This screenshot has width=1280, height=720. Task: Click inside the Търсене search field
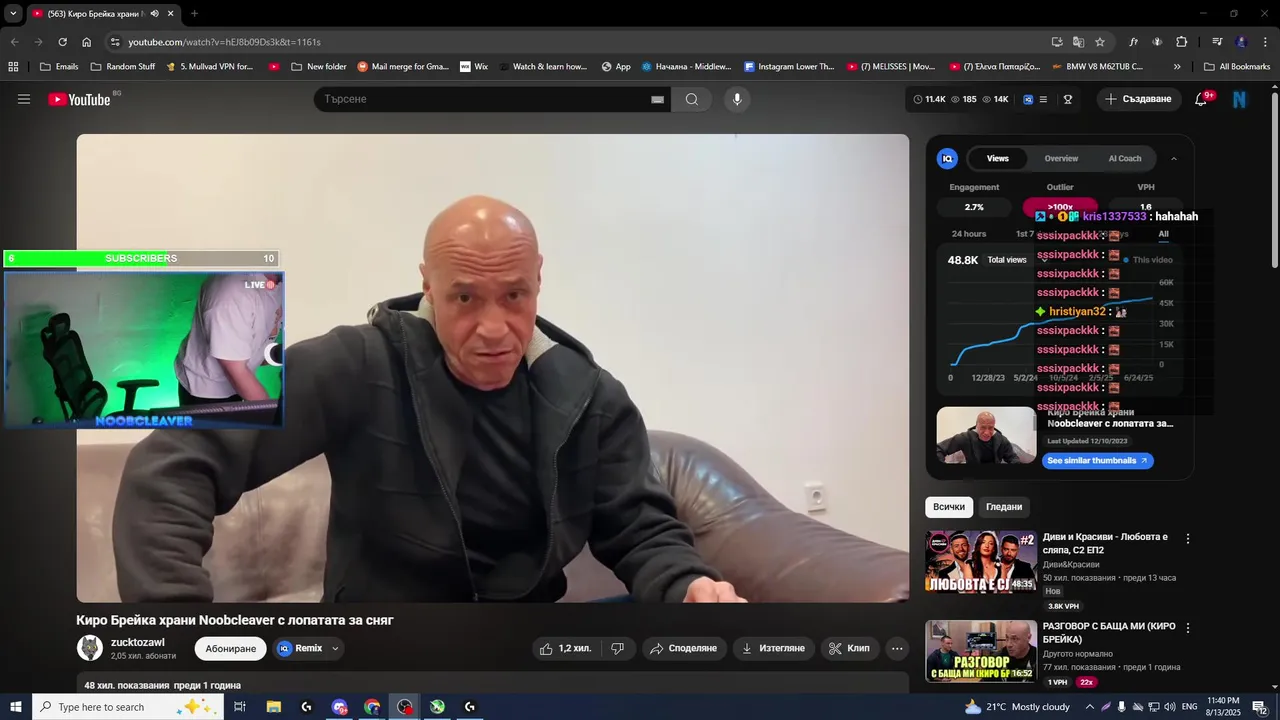point(485,99)
